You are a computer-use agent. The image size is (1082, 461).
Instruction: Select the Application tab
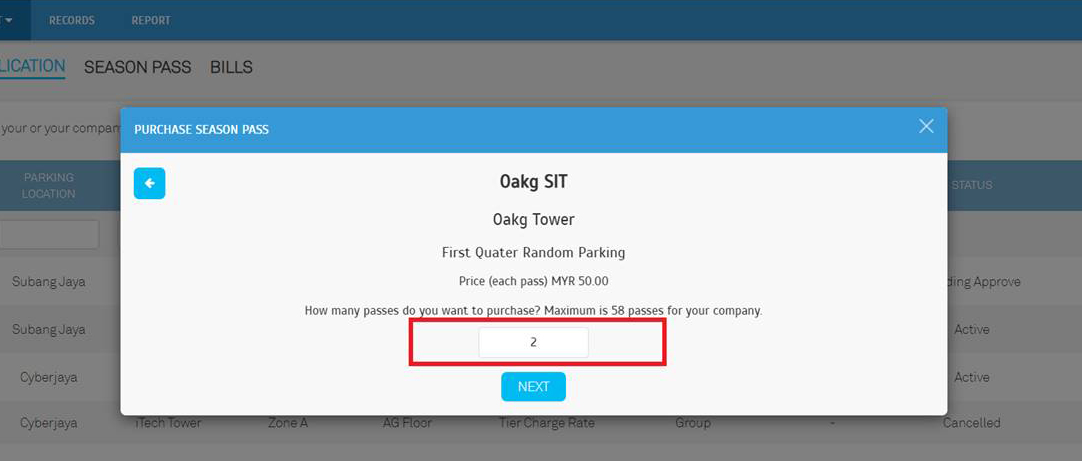pos(32,66)
